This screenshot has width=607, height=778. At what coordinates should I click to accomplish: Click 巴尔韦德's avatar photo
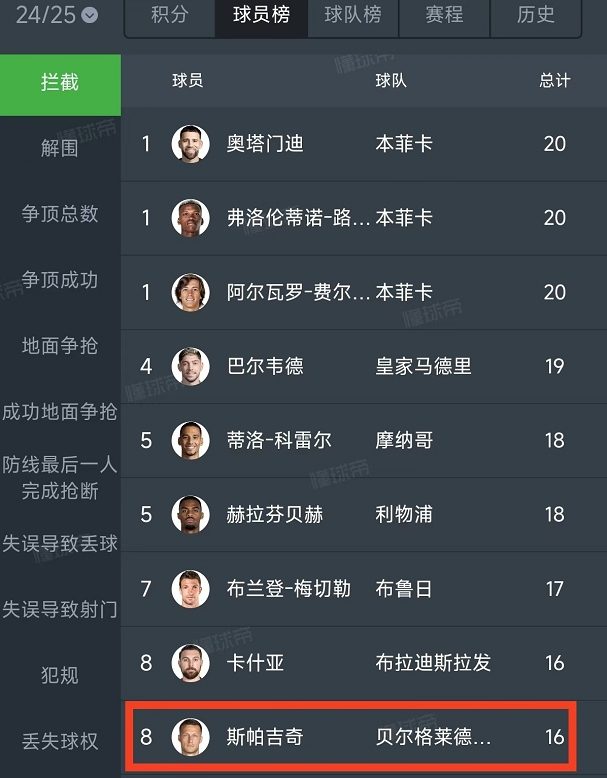(x=190, y=366)
